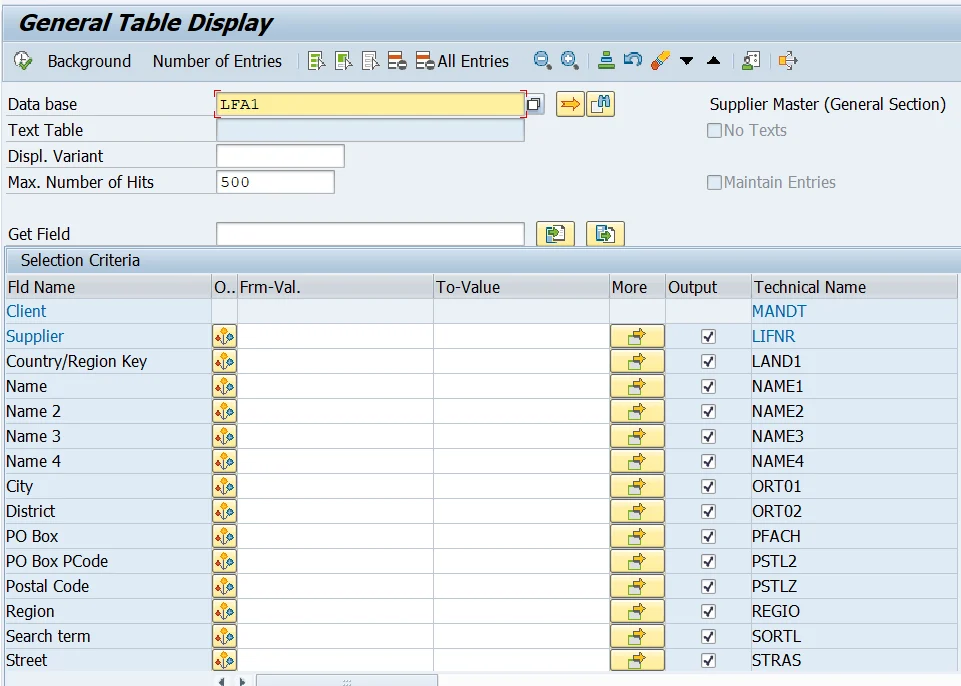Click the blue undo arrow icon
961x686 pixels.
tap(632, 60)
